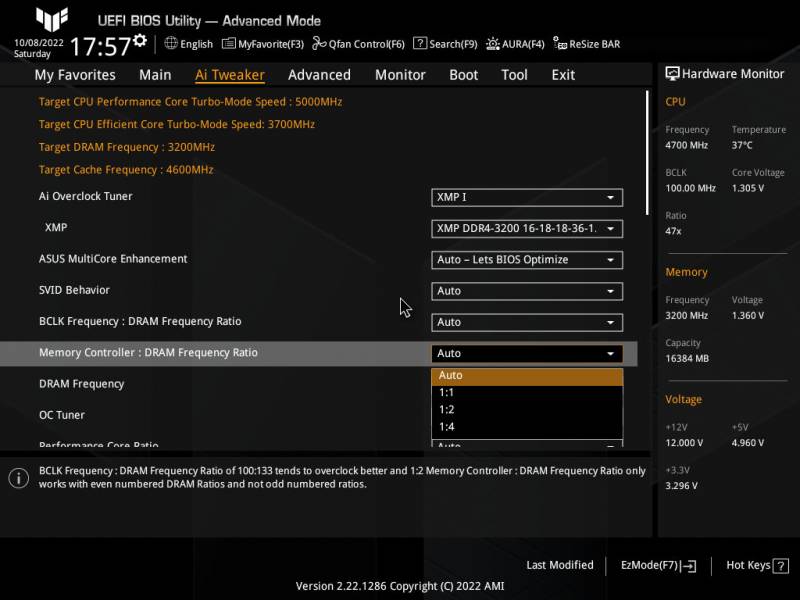This screenshot has height=600, width=800.
Task: Click the CPU temperature 37°C value
Action: (x=742, y=145)
